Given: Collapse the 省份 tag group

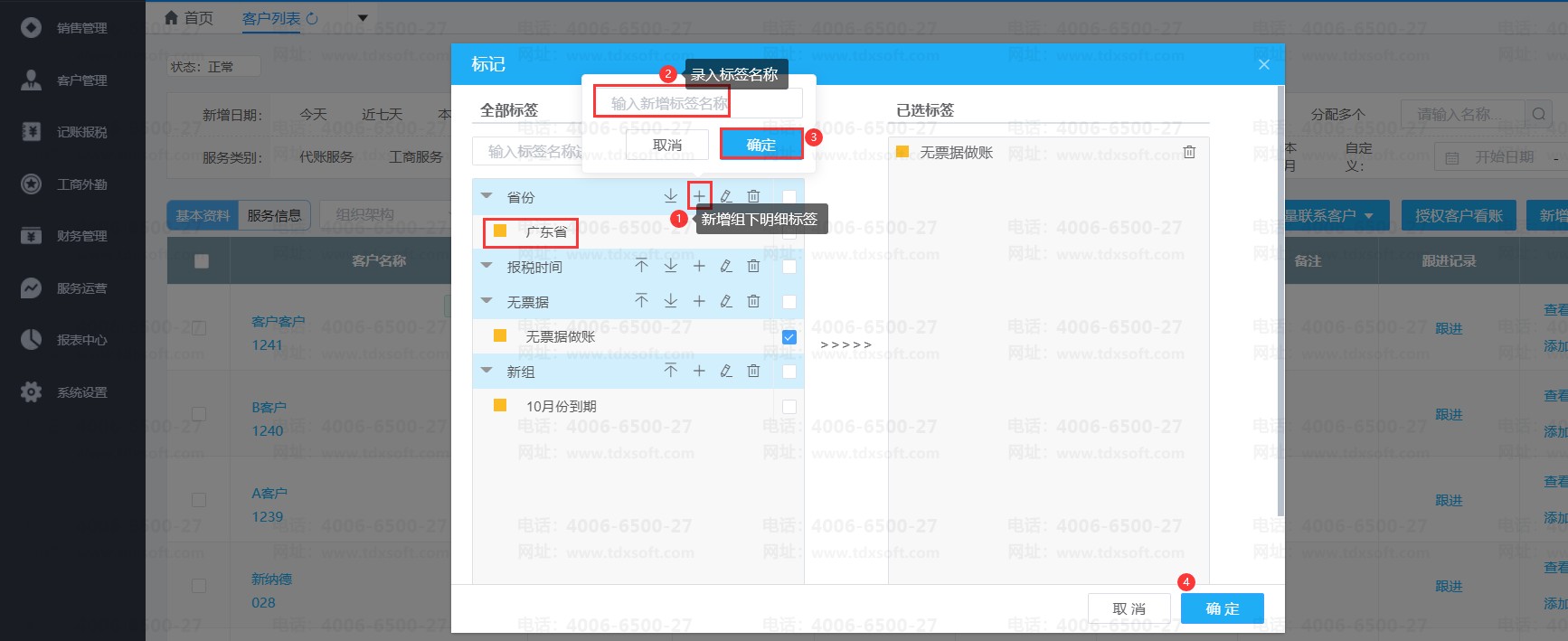Looking at the screenshot, I should (486, 196).
